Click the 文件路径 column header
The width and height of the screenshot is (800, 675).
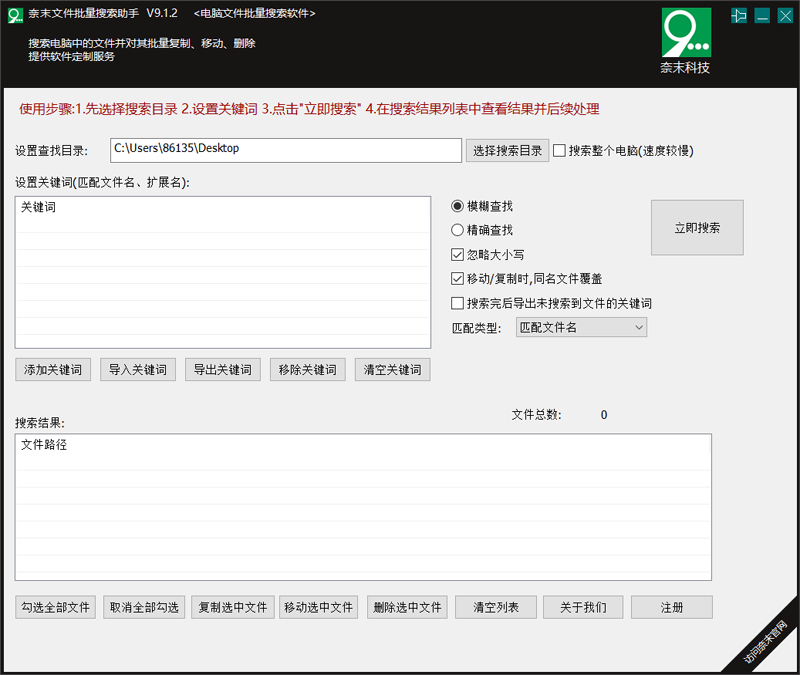[45, 445]
